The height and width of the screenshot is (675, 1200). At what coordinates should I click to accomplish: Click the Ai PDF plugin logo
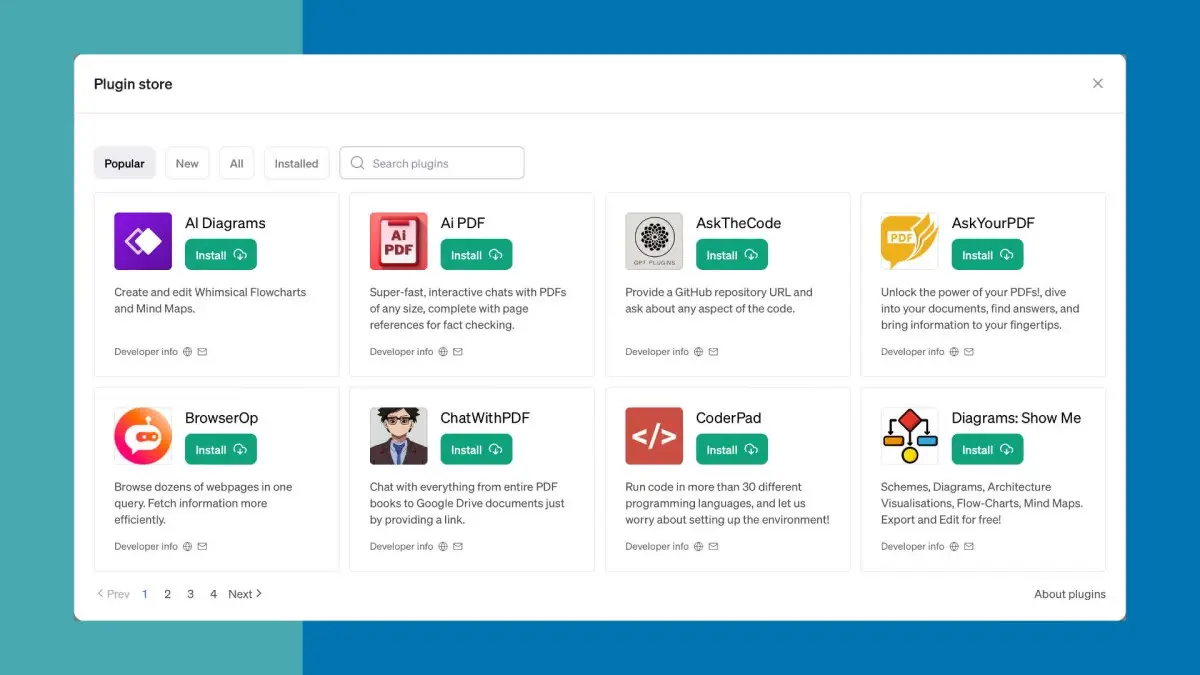pos(399,241)
